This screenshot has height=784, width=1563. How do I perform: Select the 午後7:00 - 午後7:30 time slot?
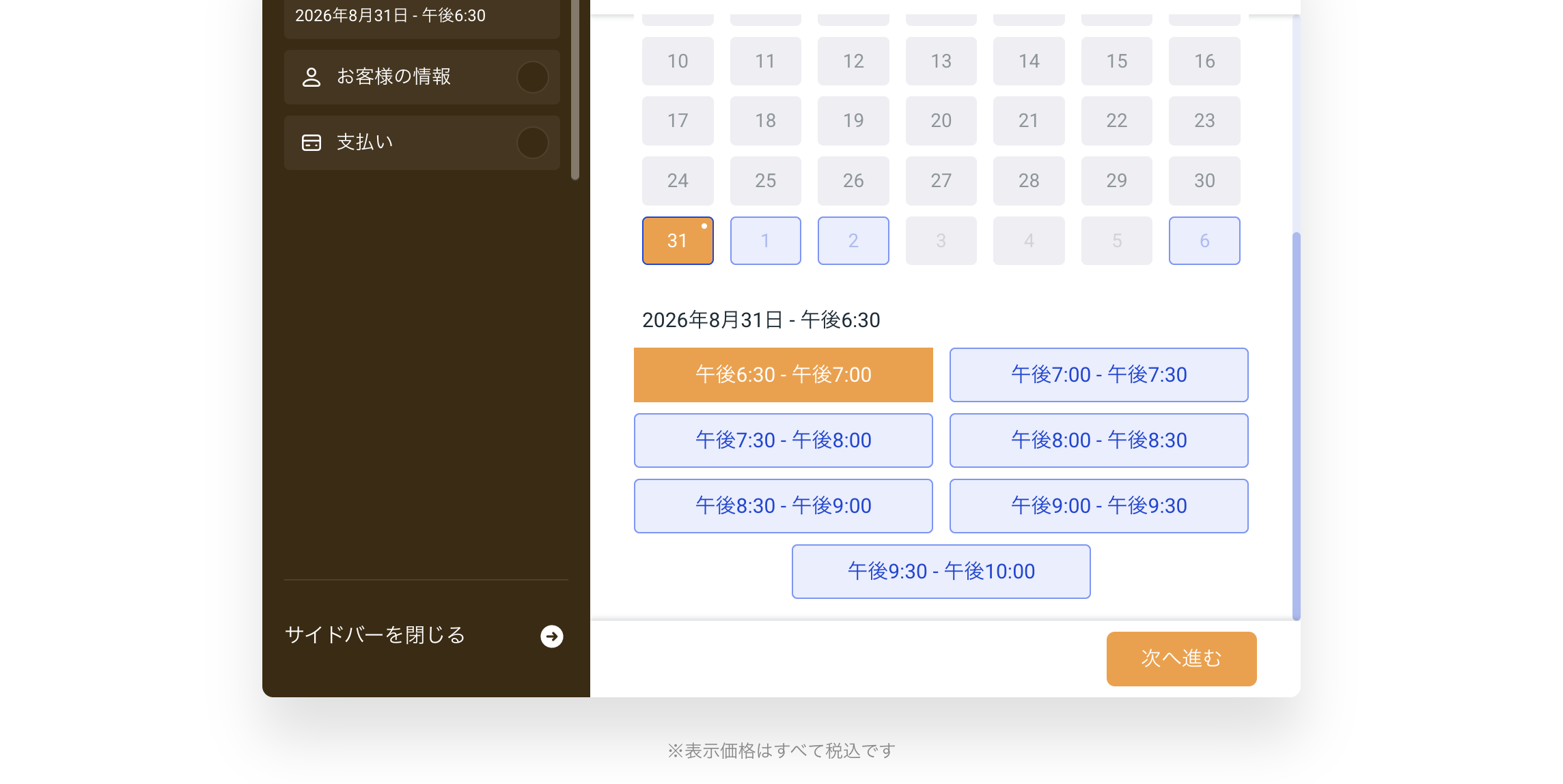coord(1099,375)
